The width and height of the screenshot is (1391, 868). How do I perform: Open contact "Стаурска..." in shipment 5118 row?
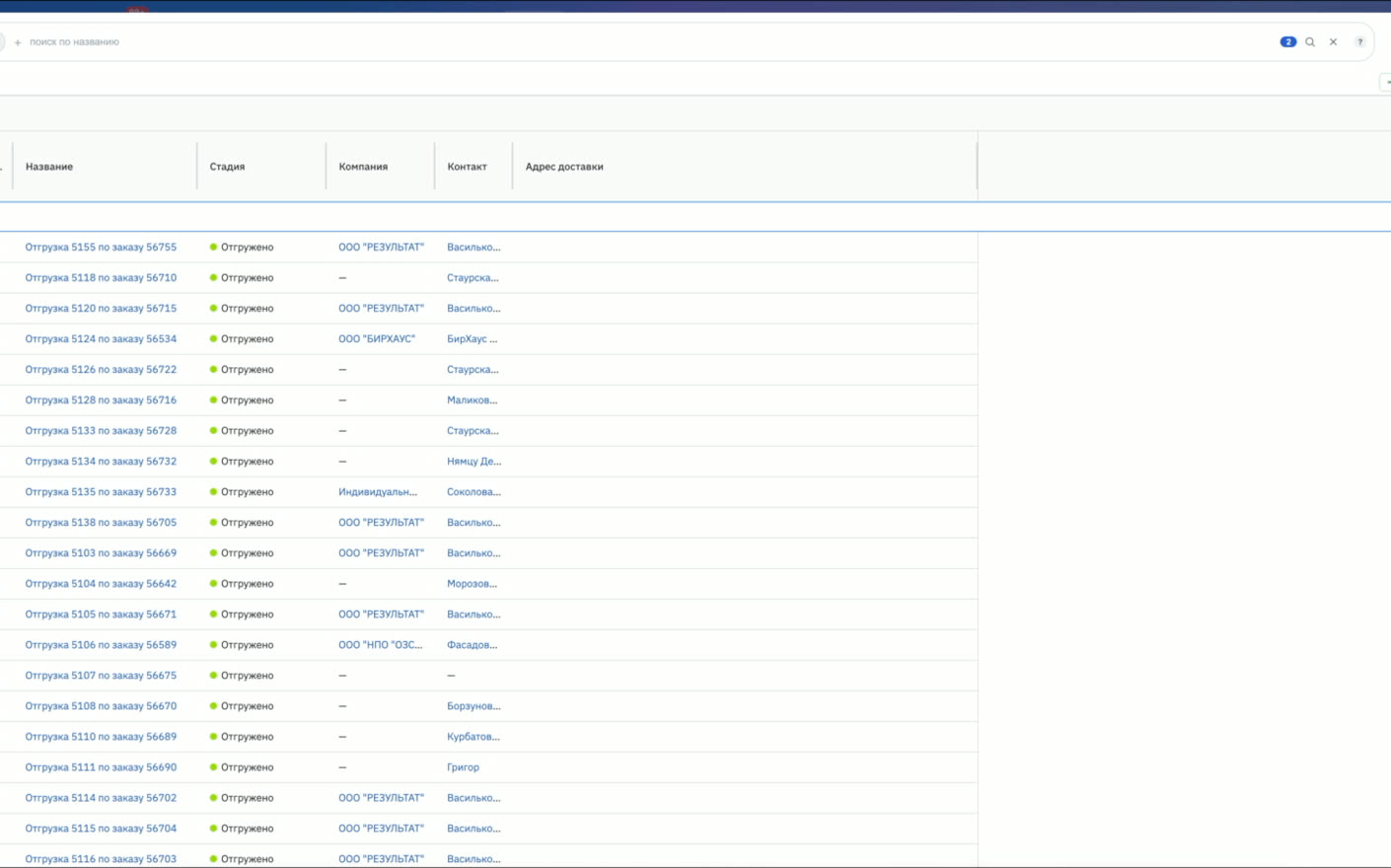[473, 278]
